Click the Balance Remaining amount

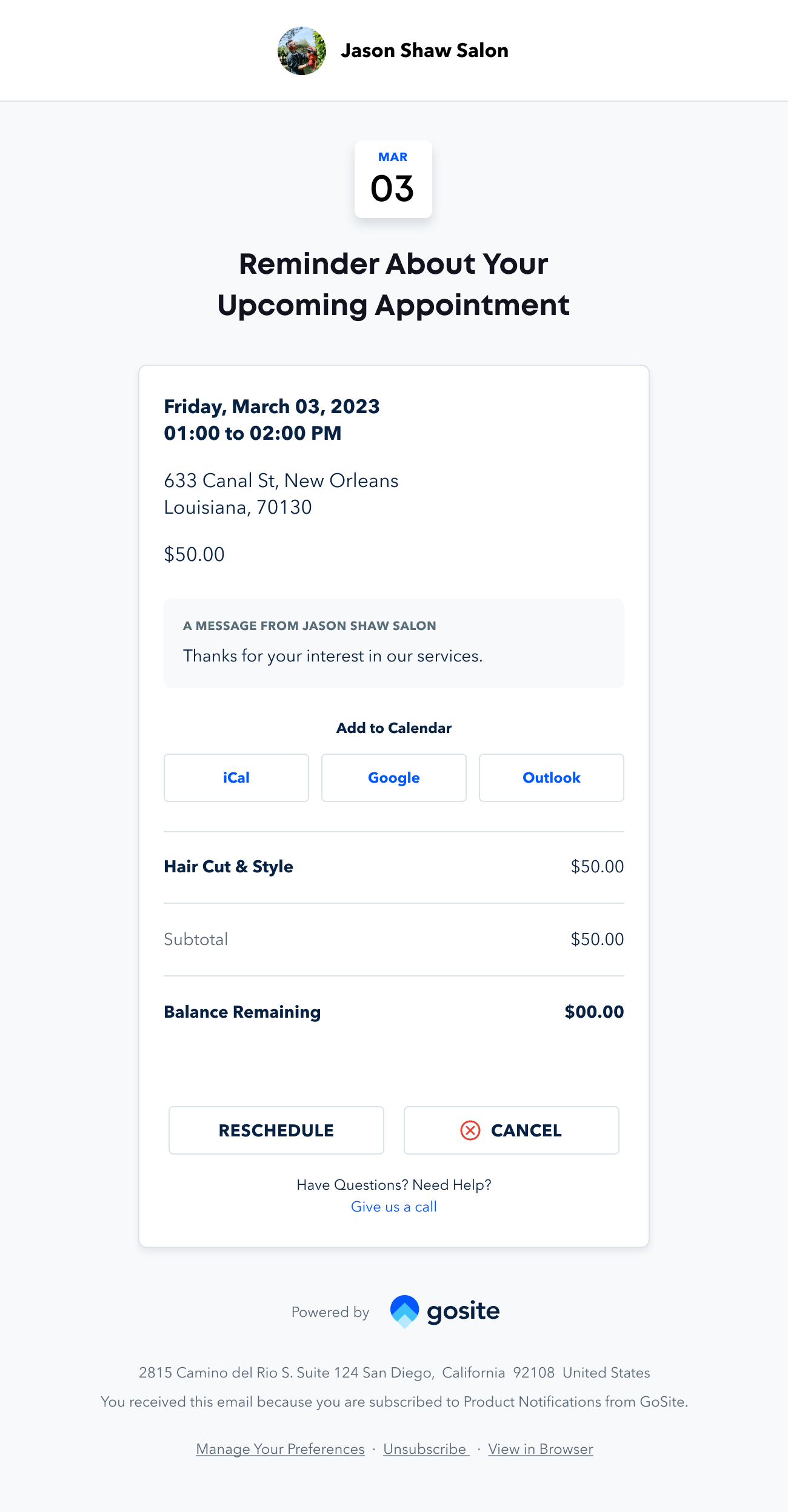coord(594,1012)
